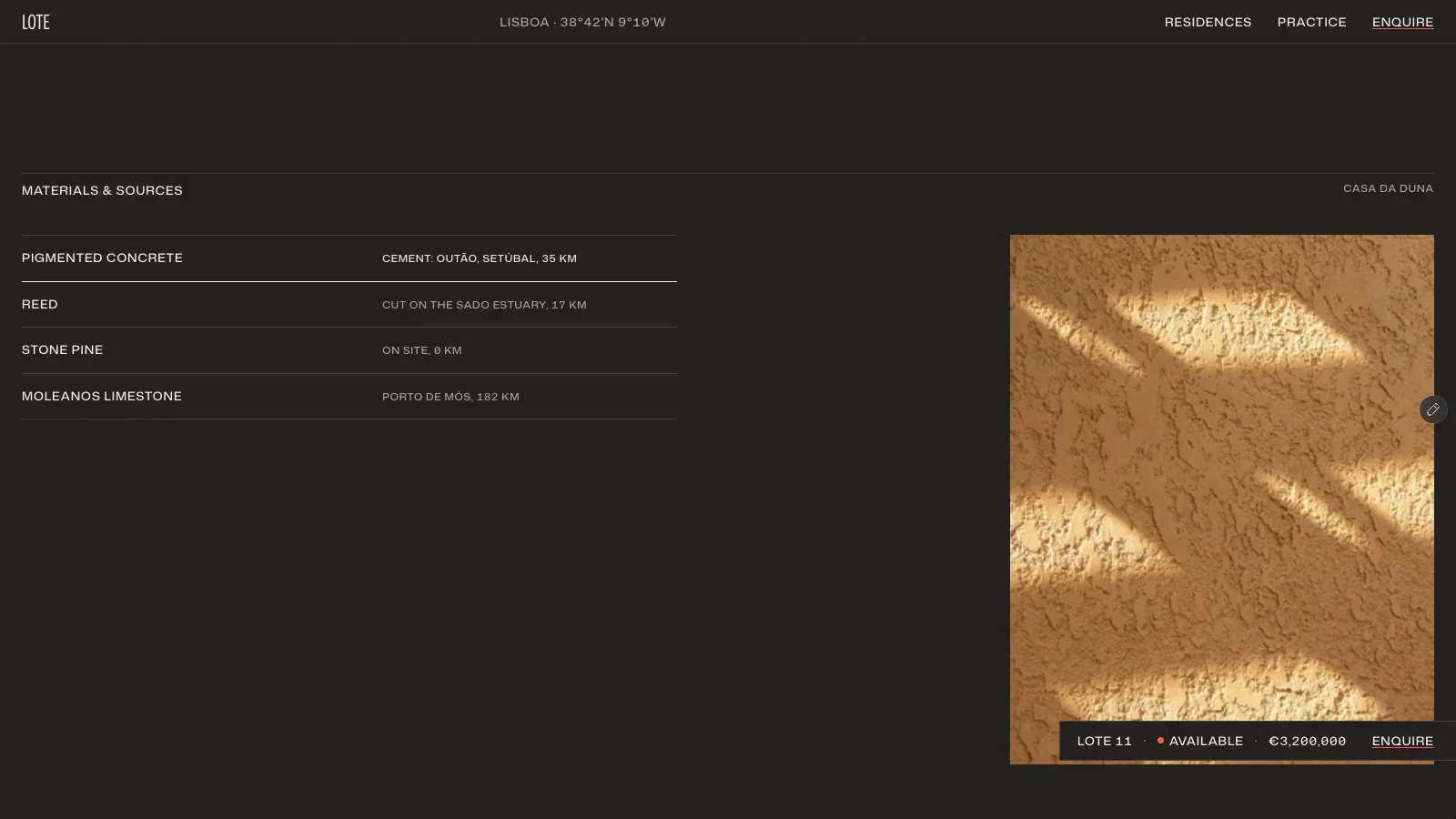Click Enquire in the Lote 11 bar
The width and height of the screenshot is (1456, 819).
(x=1402, y=741)
